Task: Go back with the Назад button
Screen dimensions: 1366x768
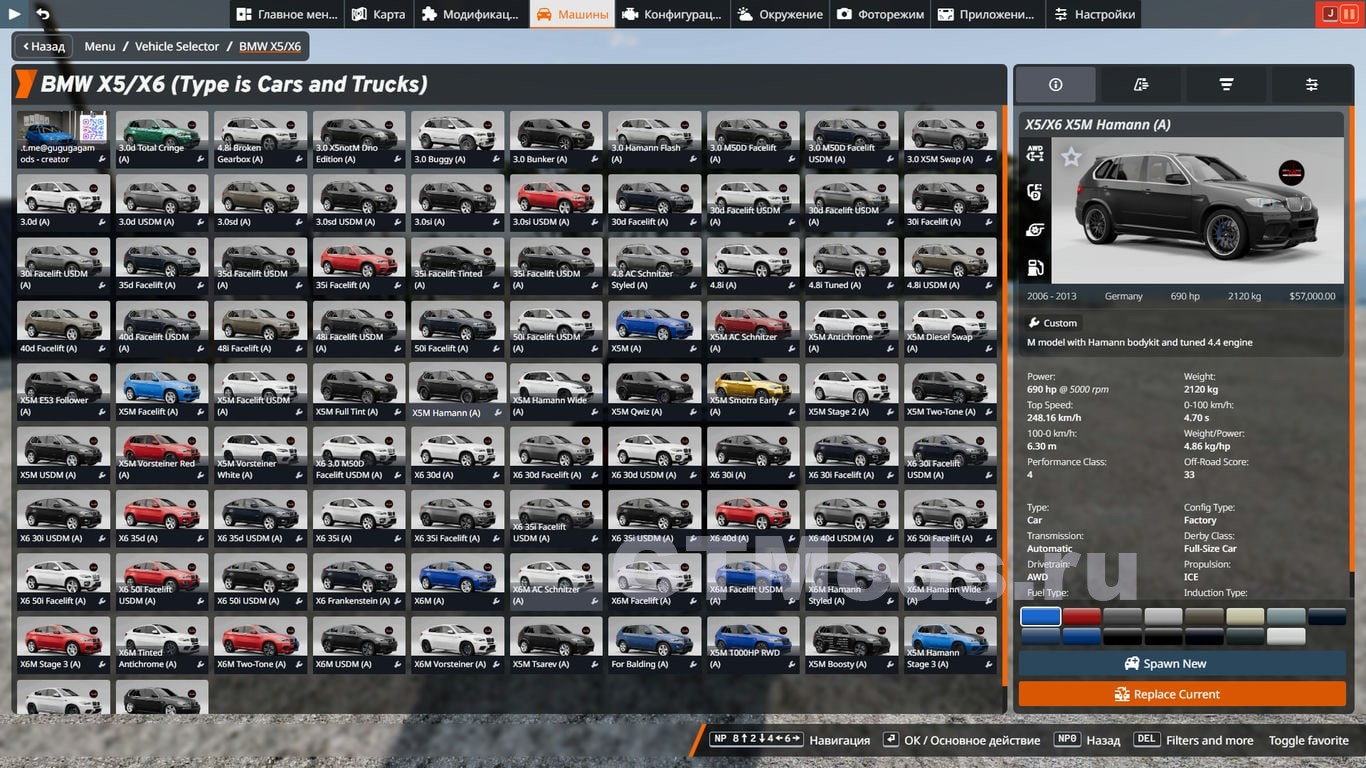Action: click(x=41, y=46)
